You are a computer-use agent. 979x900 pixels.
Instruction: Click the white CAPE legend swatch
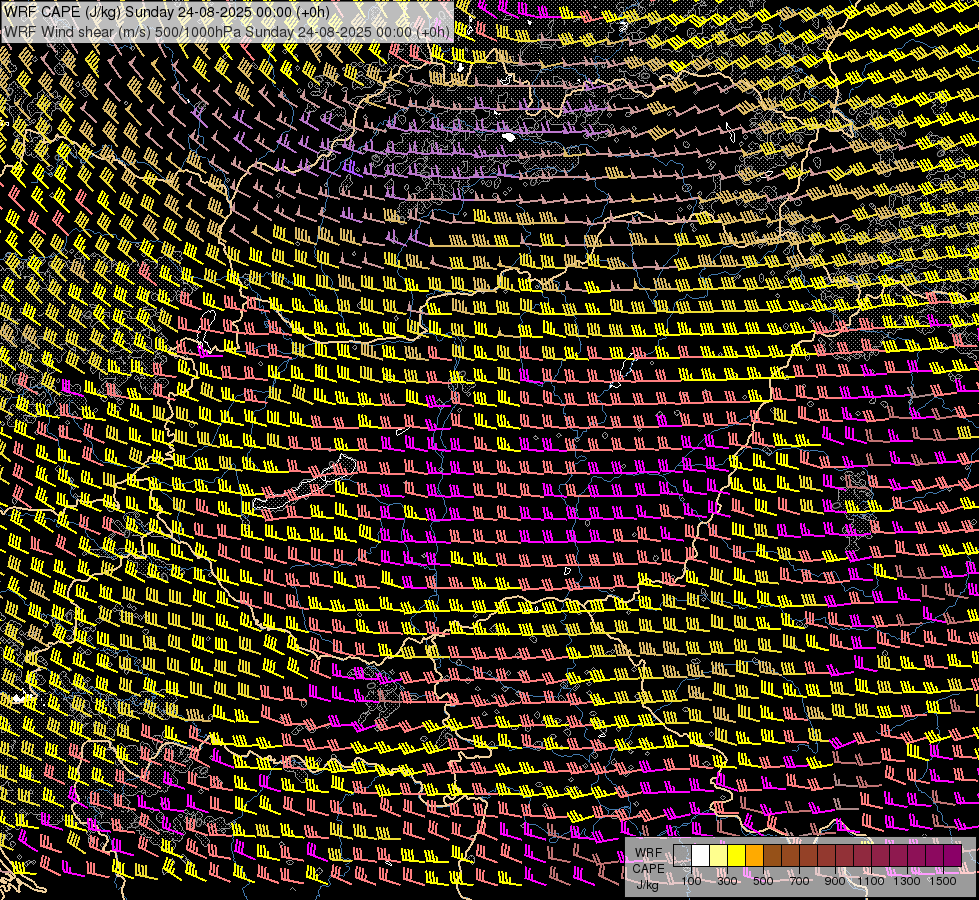(x=701, y=856)
